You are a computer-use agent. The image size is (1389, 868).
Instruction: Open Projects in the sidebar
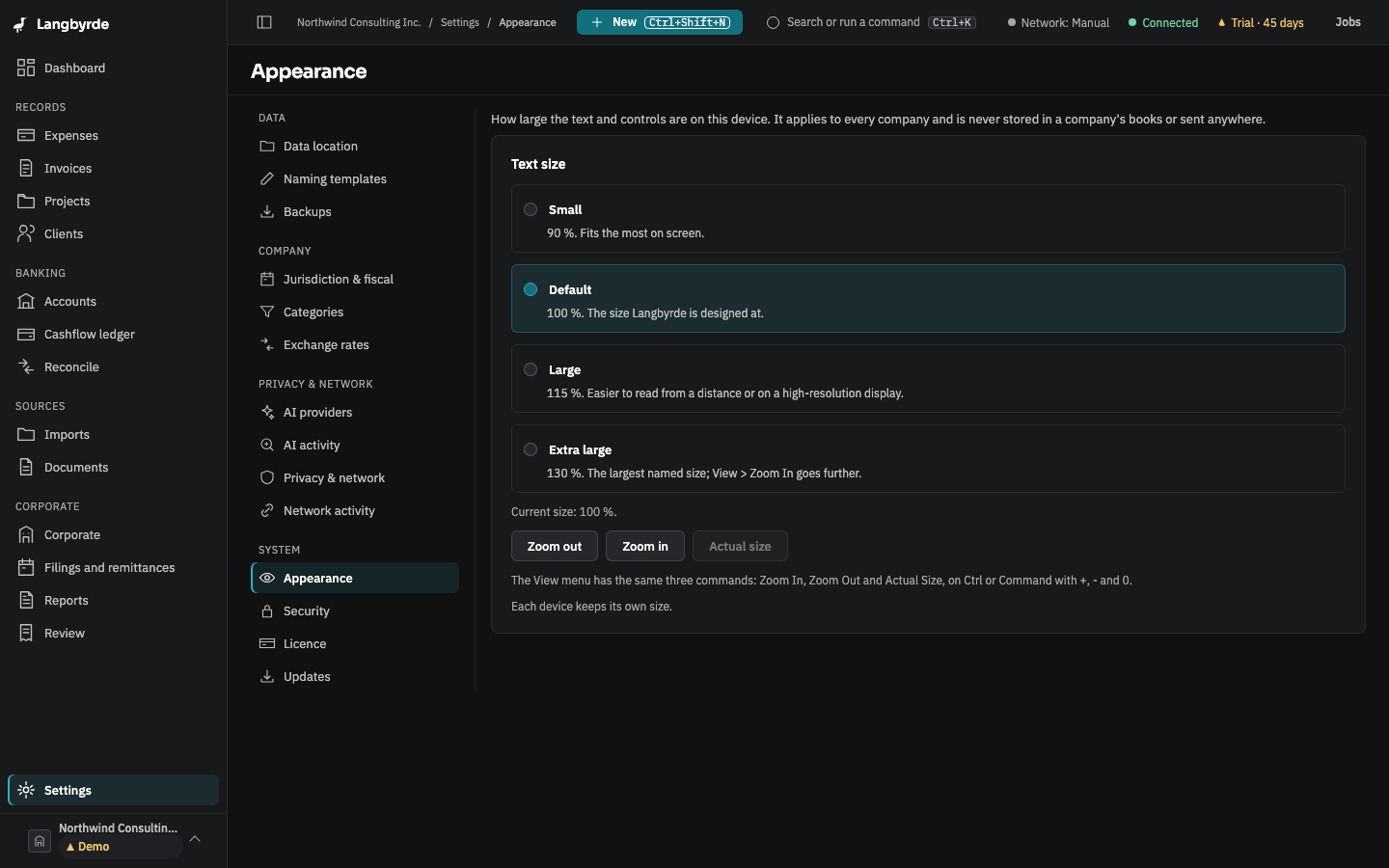click(x=113, y=201)
